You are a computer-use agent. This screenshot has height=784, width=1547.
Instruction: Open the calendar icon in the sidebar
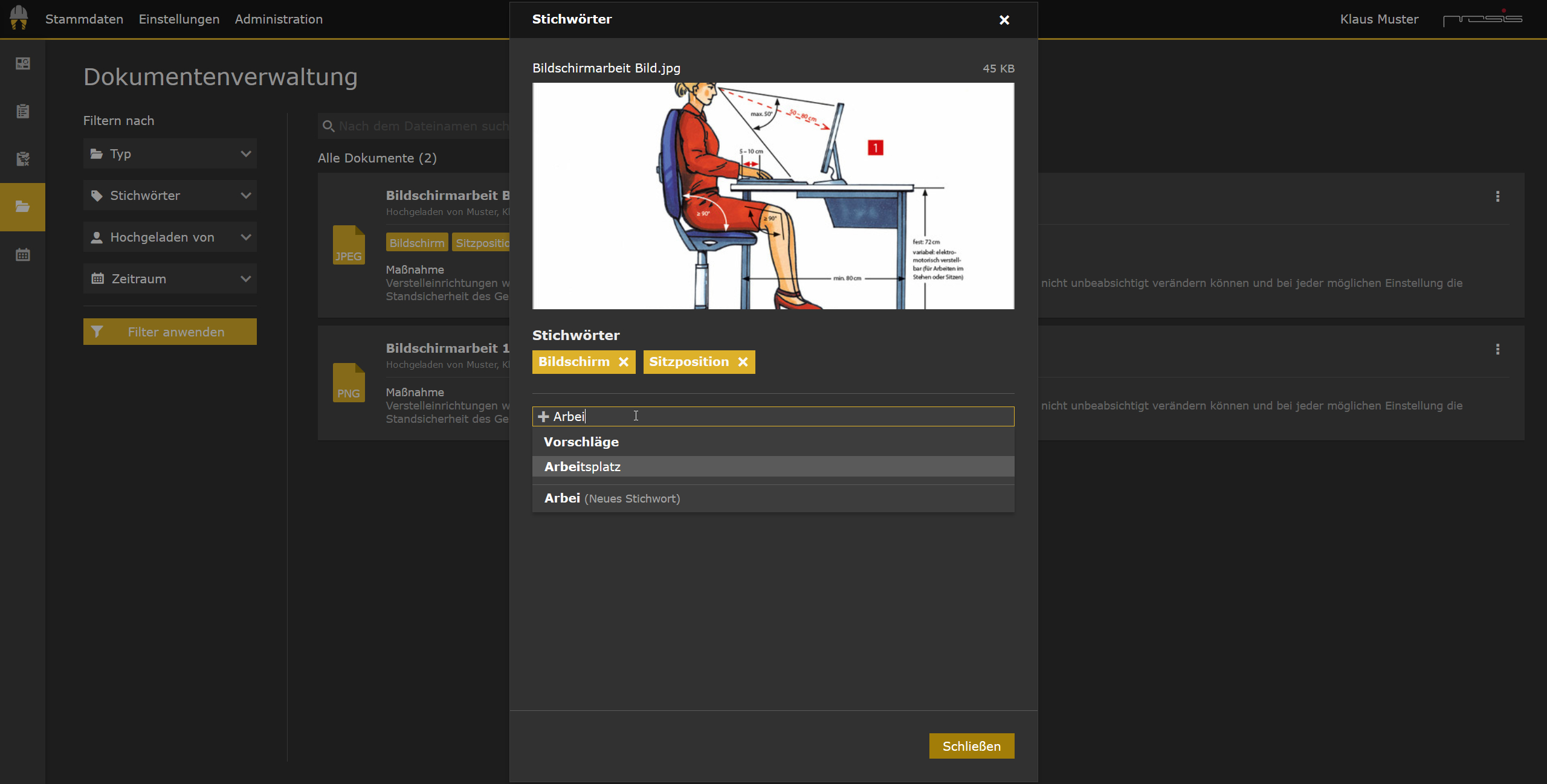pos(22,254)
